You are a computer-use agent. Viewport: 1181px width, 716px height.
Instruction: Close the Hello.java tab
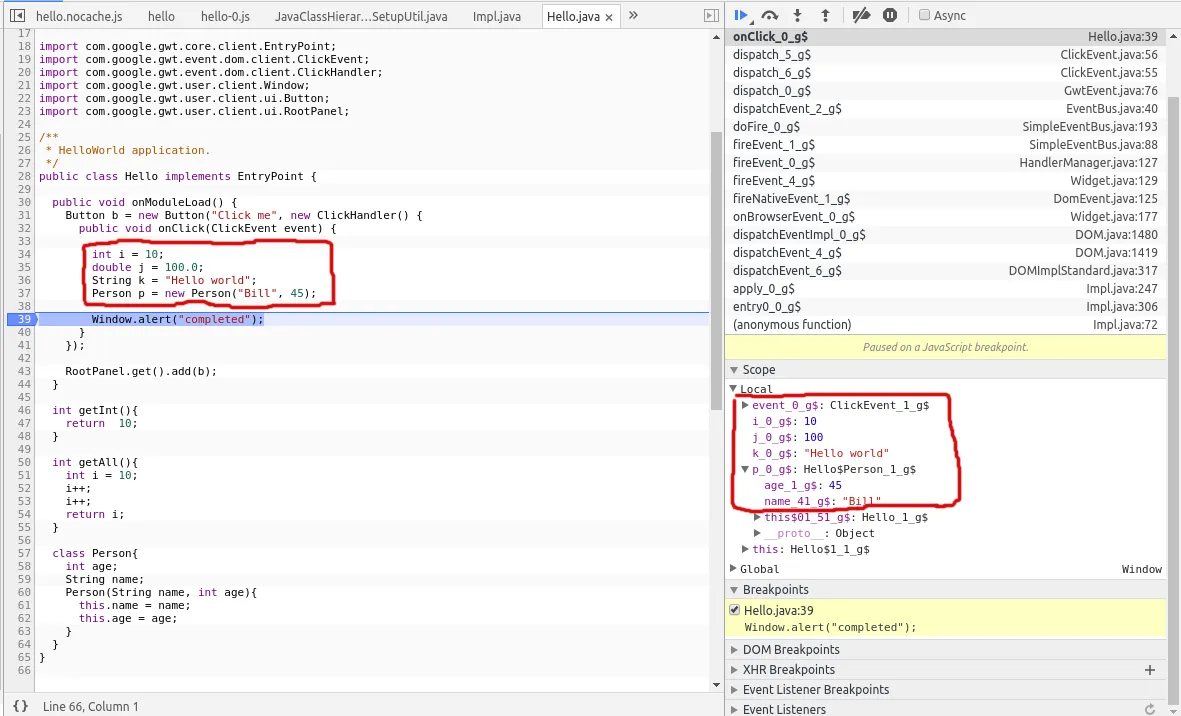(609, 17)
